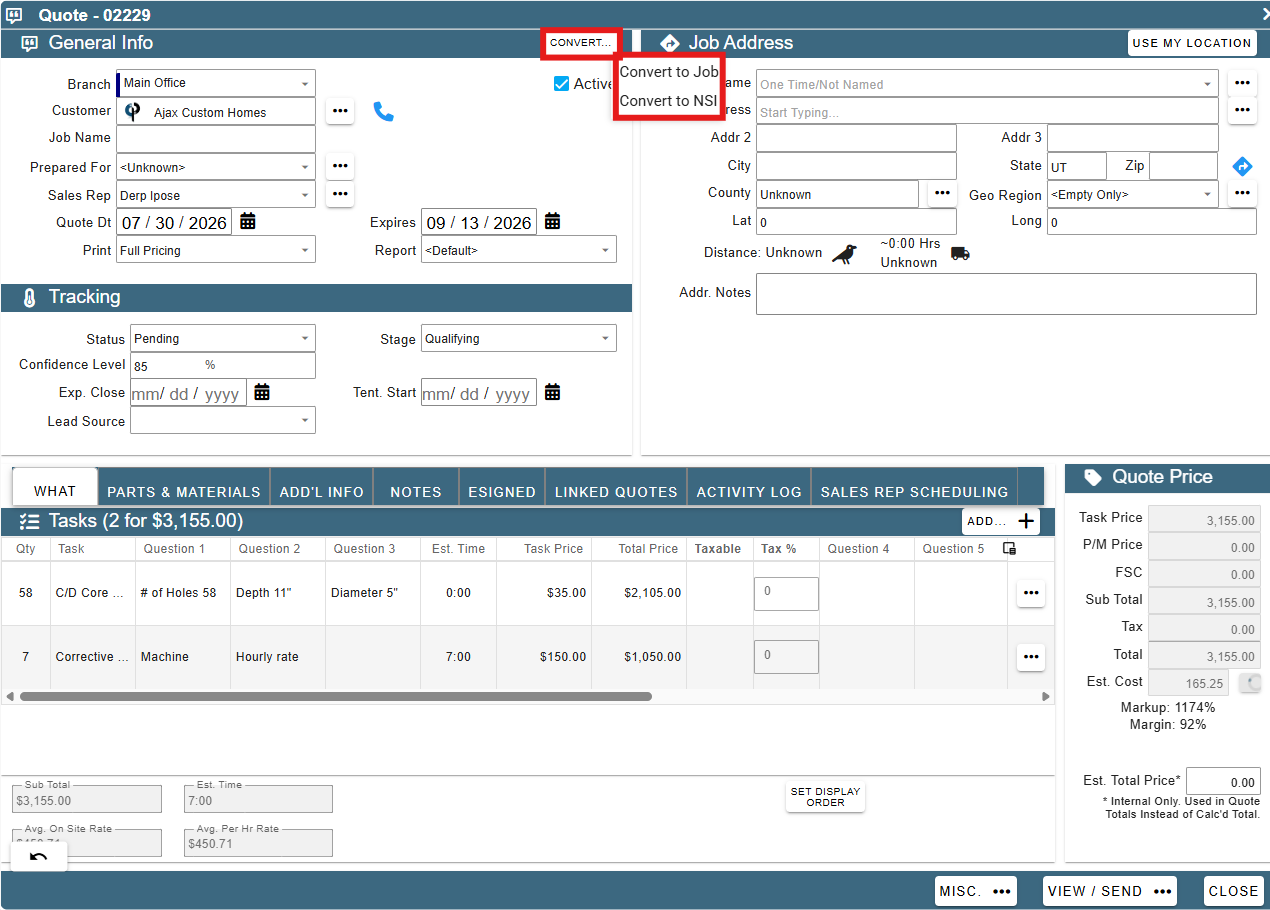
Task: Click the truck drive-time icon
Action: (960, 254)
